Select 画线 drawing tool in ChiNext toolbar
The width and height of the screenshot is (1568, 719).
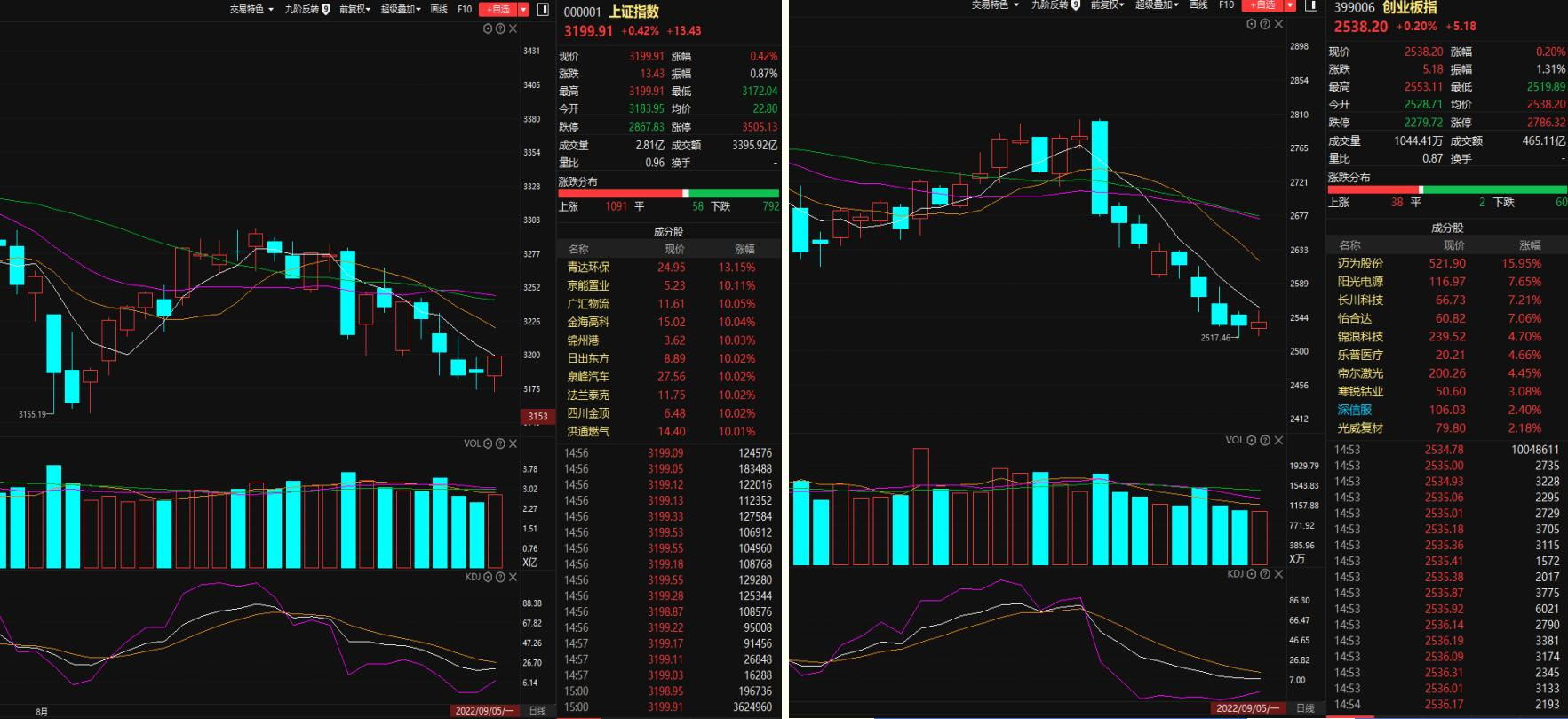tap(1198, 4)
